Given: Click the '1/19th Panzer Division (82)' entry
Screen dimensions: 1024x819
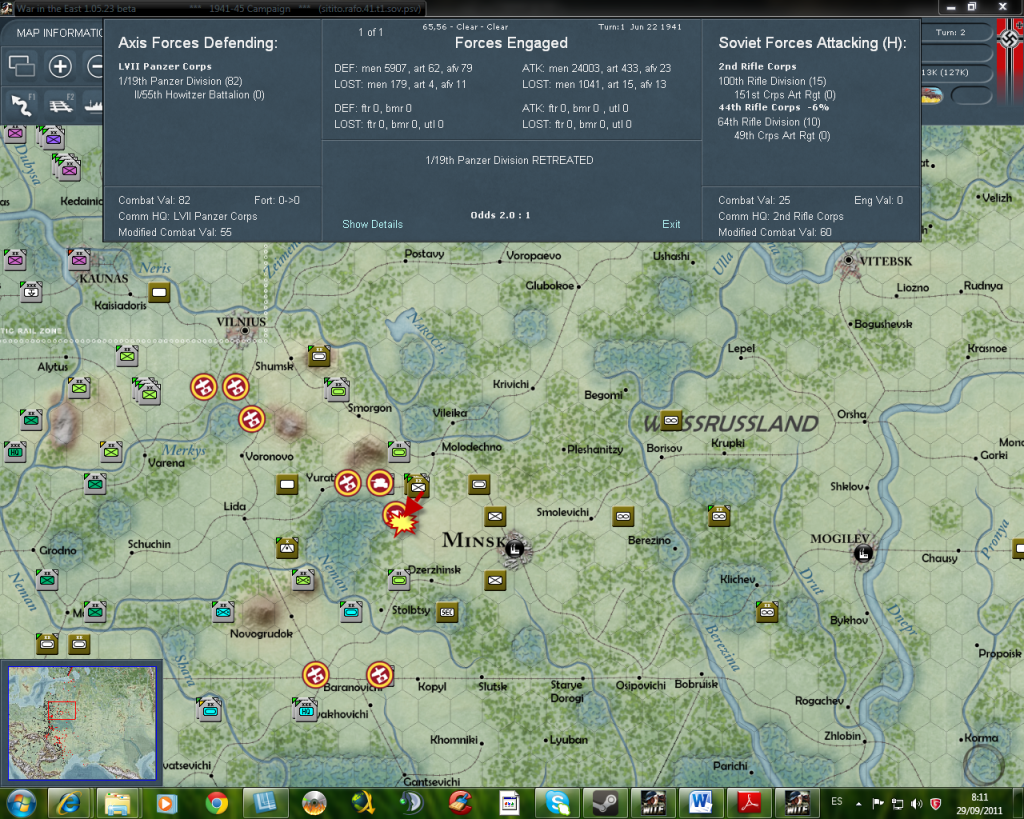Looking at the screenshot, I should (x=180, y=81).
